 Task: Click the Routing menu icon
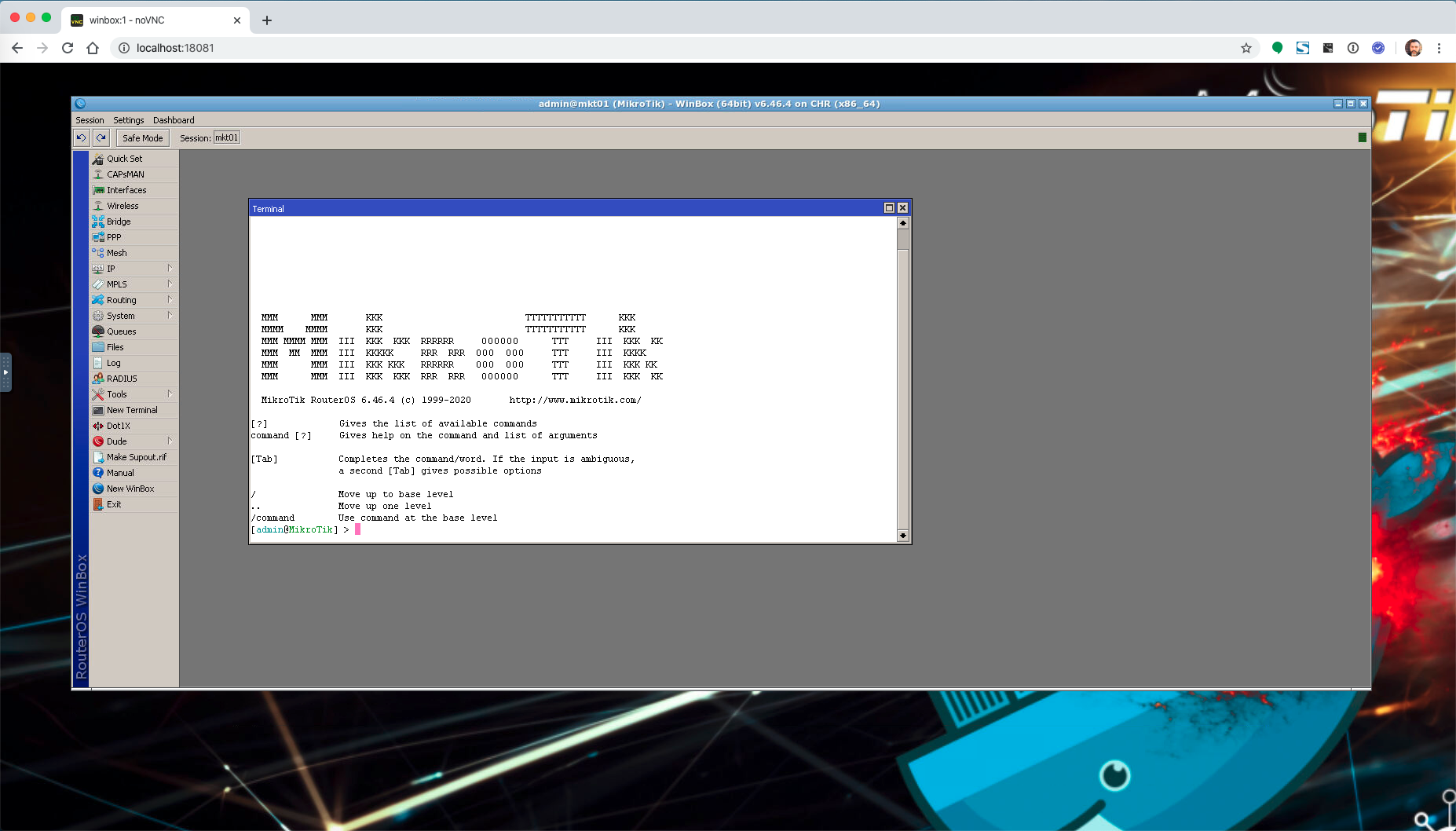click(x=98, y=300)
